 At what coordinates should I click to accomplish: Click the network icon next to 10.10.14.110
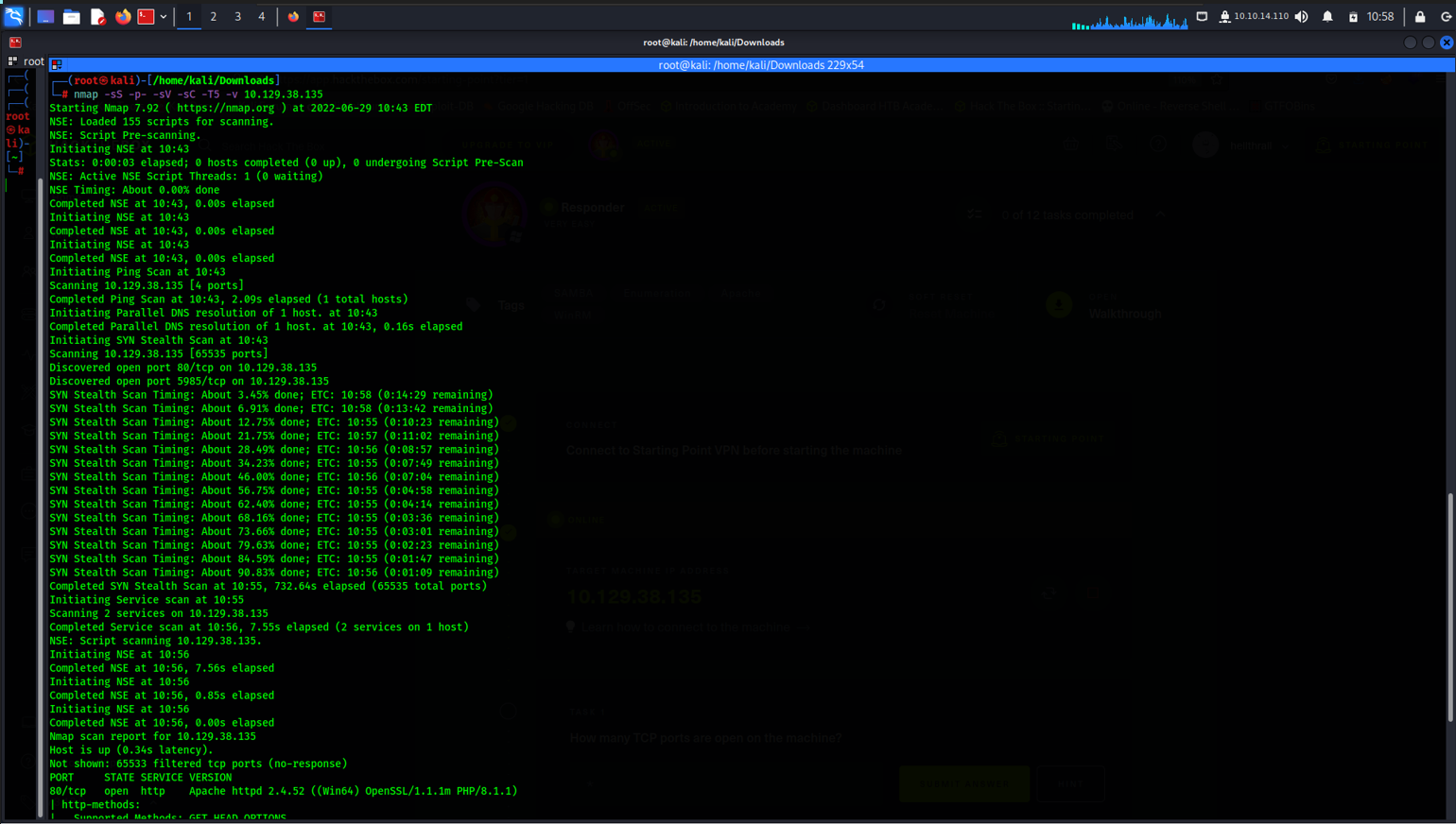pyautogui.click(x=1225, y=15)
